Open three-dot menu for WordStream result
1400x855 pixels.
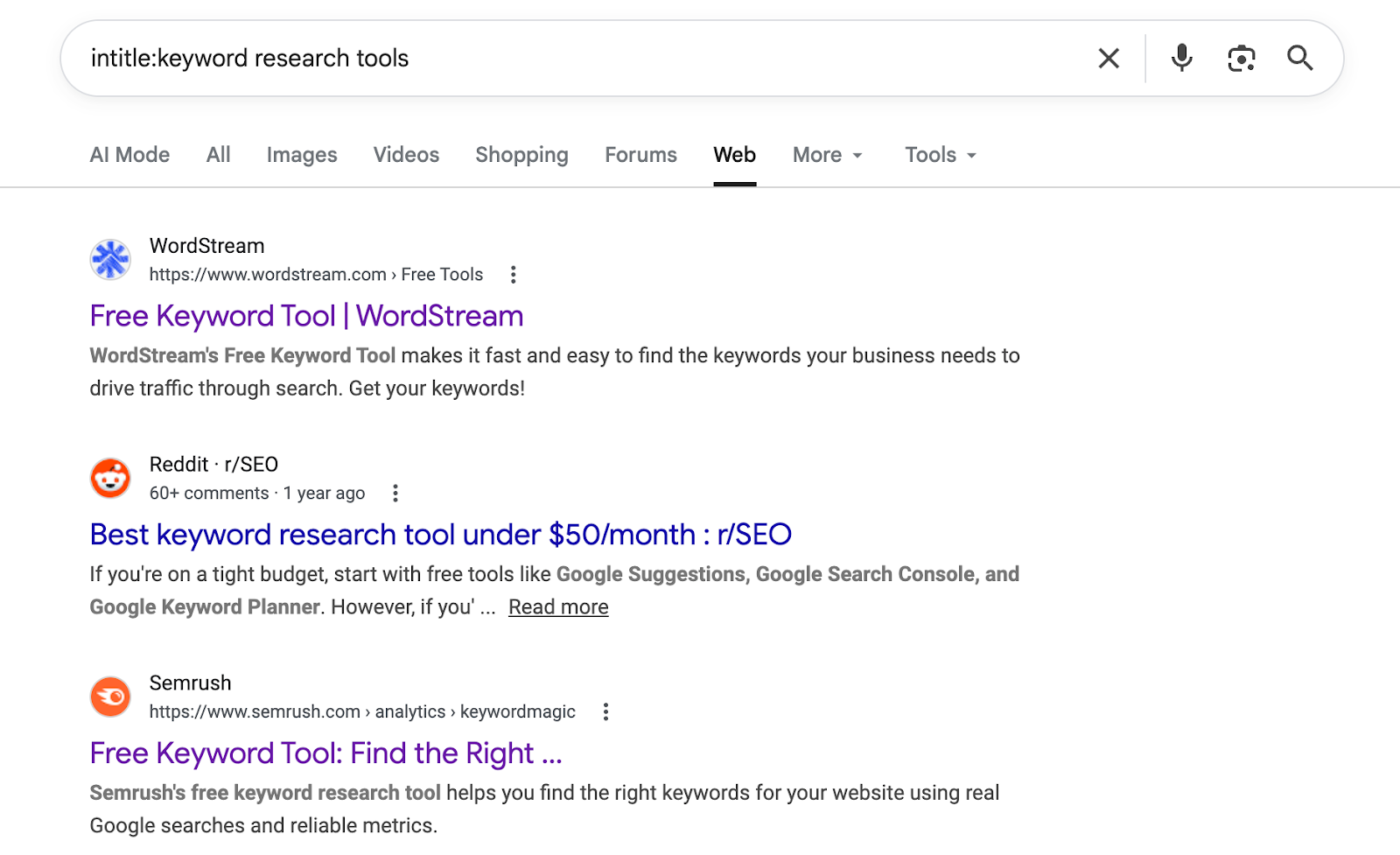pyautogui.click(x=514, y=275)
